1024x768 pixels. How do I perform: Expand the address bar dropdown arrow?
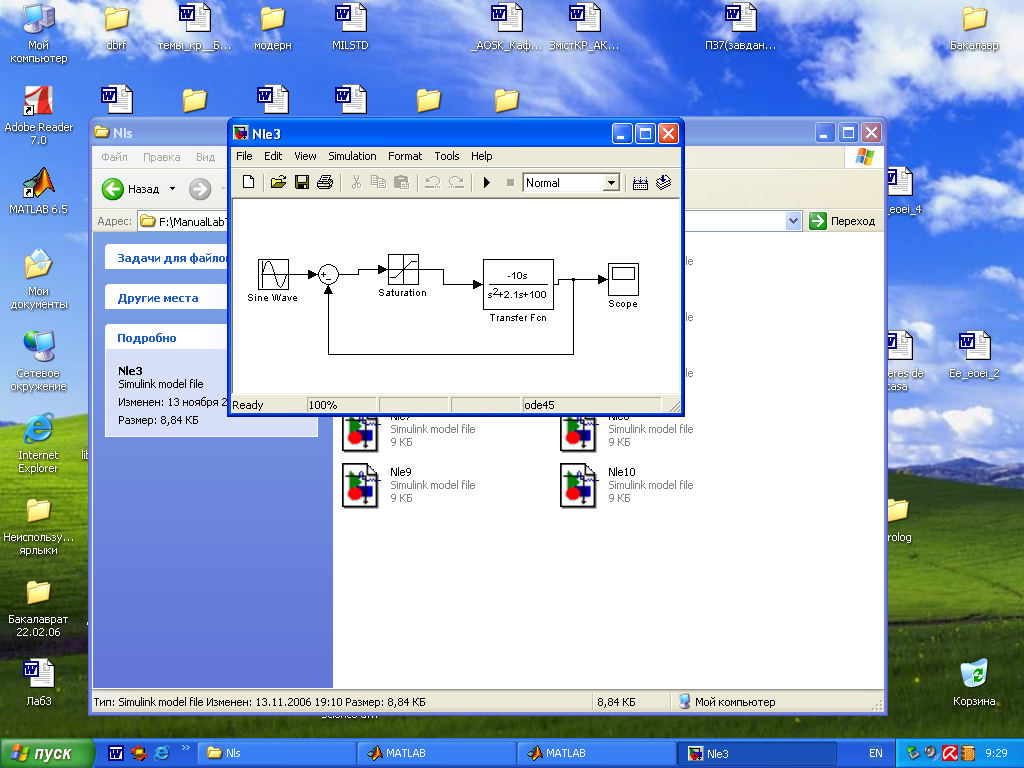click(793, 221)
